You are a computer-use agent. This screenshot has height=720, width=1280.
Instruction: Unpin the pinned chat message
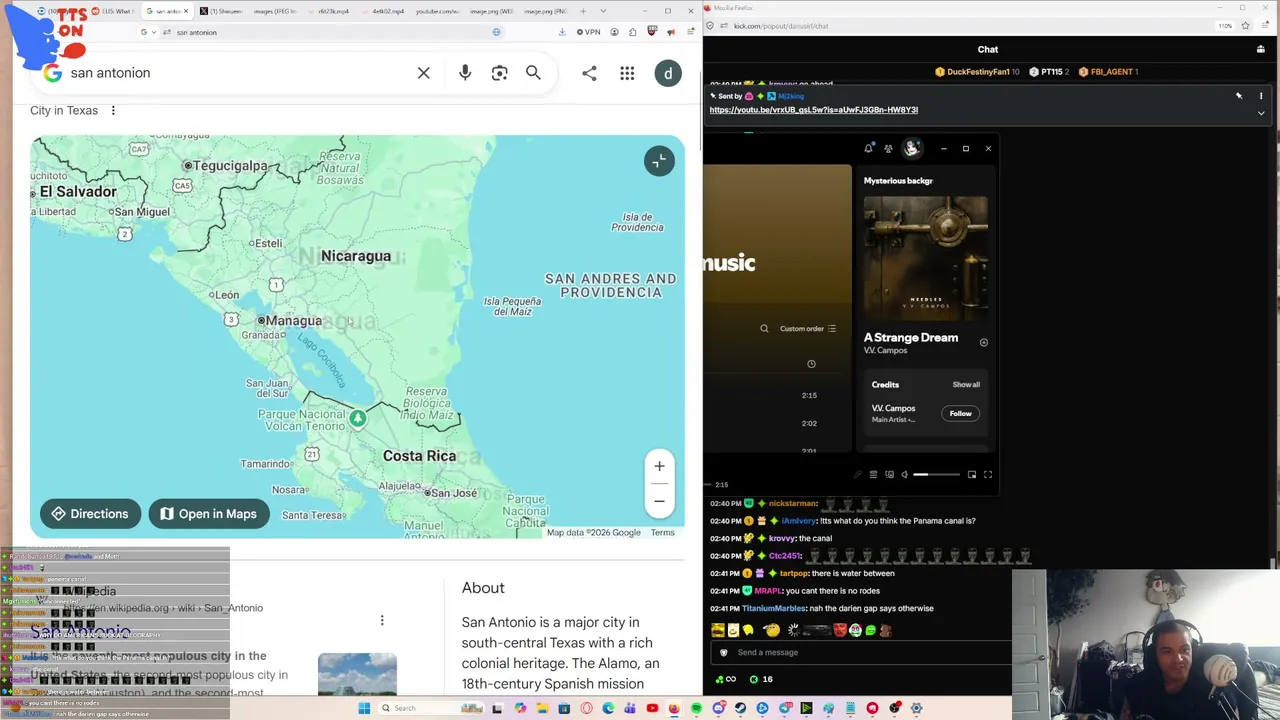[x=1238, y=96]
